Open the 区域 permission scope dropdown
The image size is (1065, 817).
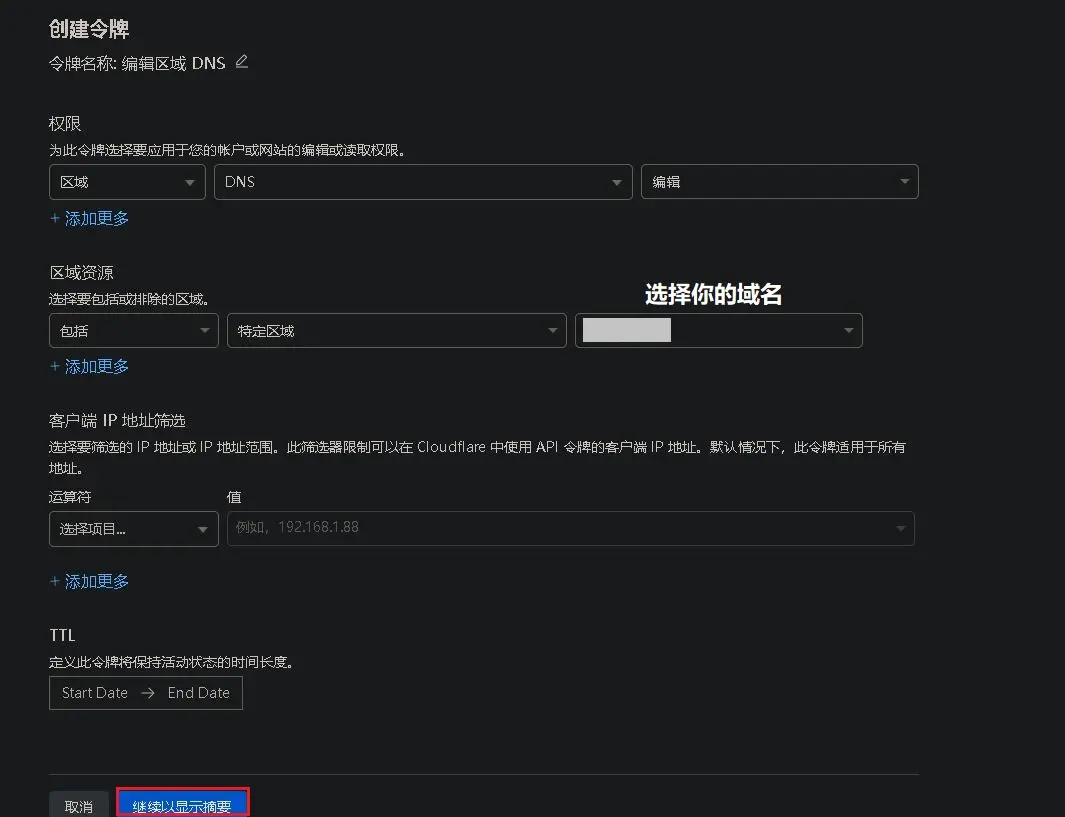125,182
